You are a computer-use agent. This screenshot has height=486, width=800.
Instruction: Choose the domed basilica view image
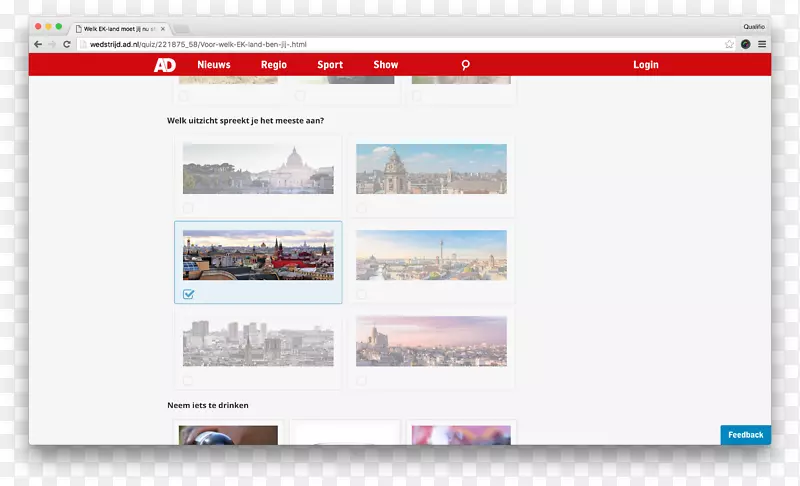pyautogui.click(x=258, y=169)
